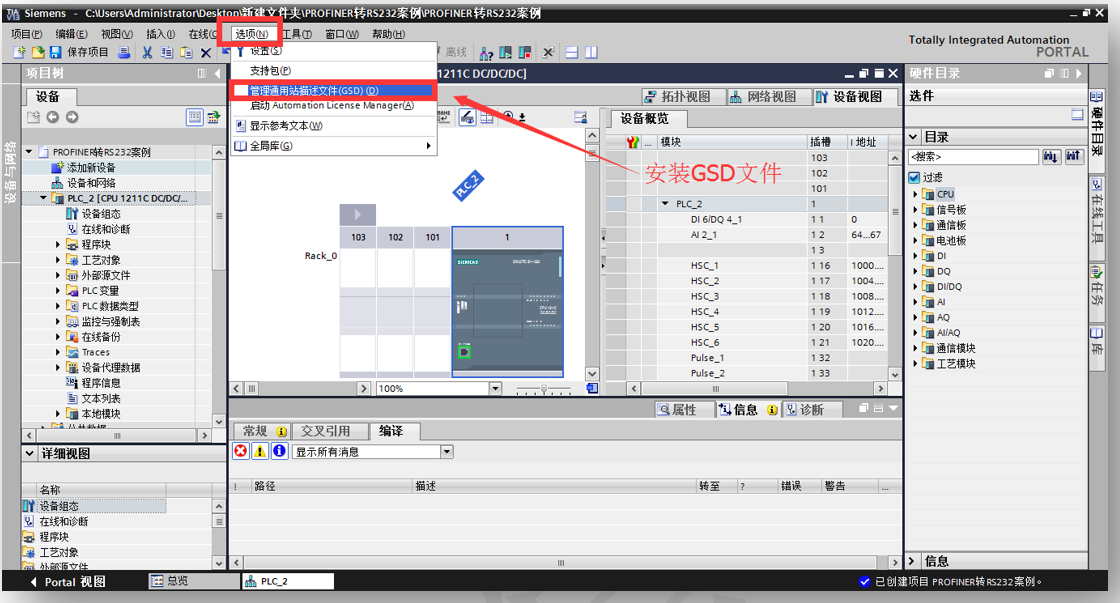
Task: Switch to Portal 视图
Action: point(68,582)
